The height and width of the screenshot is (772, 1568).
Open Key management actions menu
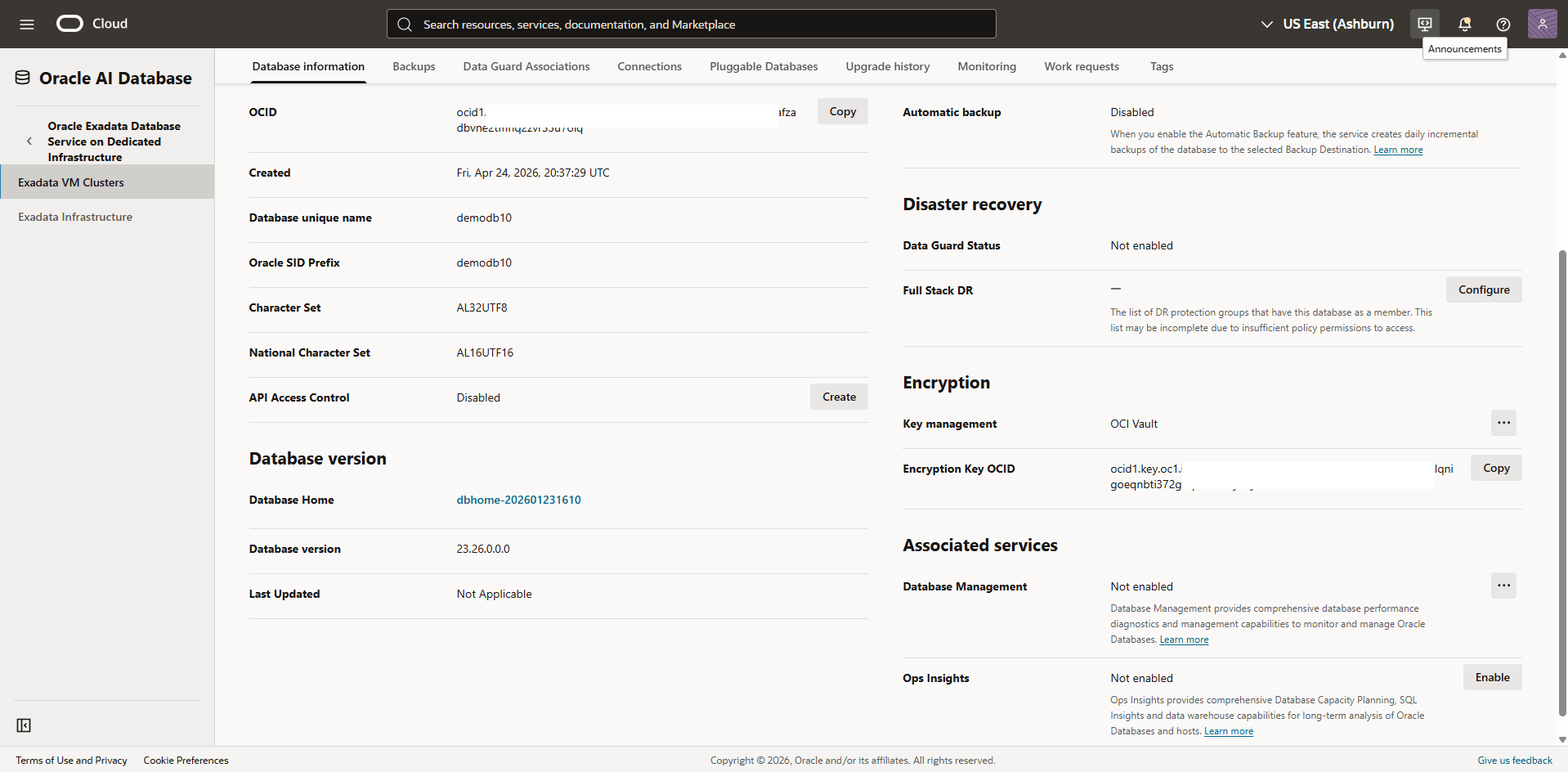pyautogui.click(x=1503, y=423)
